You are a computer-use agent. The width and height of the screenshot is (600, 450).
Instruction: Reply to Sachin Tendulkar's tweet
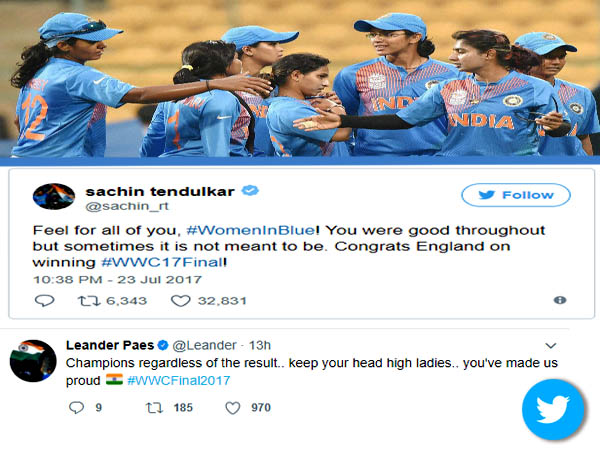pyautogui.click(x=44, y=300)
